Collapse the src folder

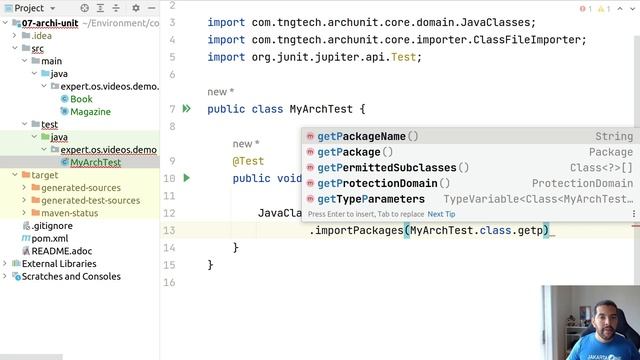(15, 48)
